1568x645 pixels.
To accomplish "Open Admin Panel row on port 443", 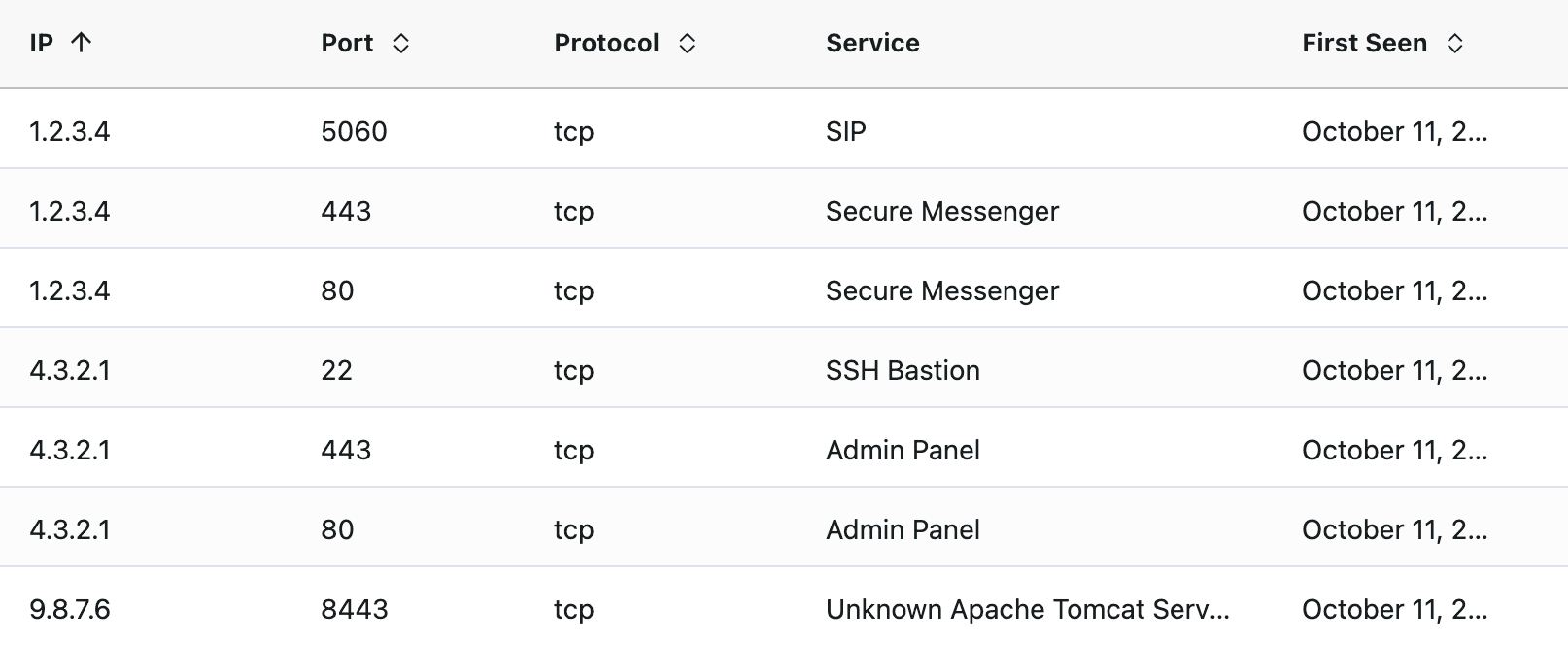I will click(784, 448).
